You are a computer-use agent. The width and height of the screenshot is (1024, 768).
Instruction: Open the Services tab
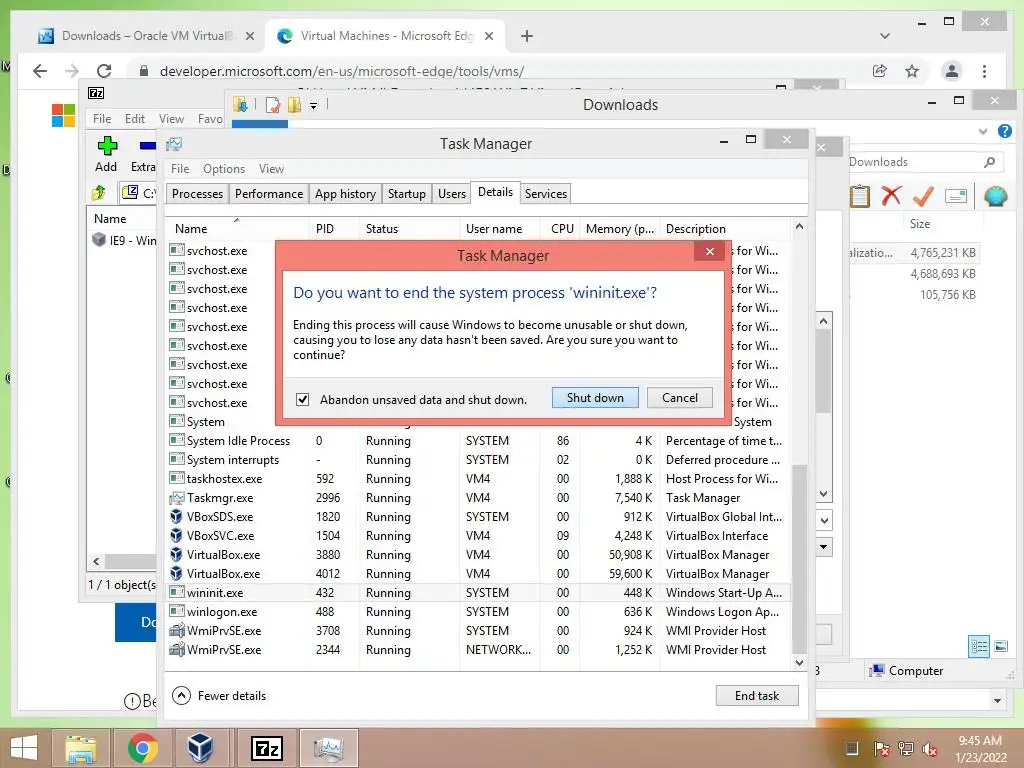pos(545,194)
